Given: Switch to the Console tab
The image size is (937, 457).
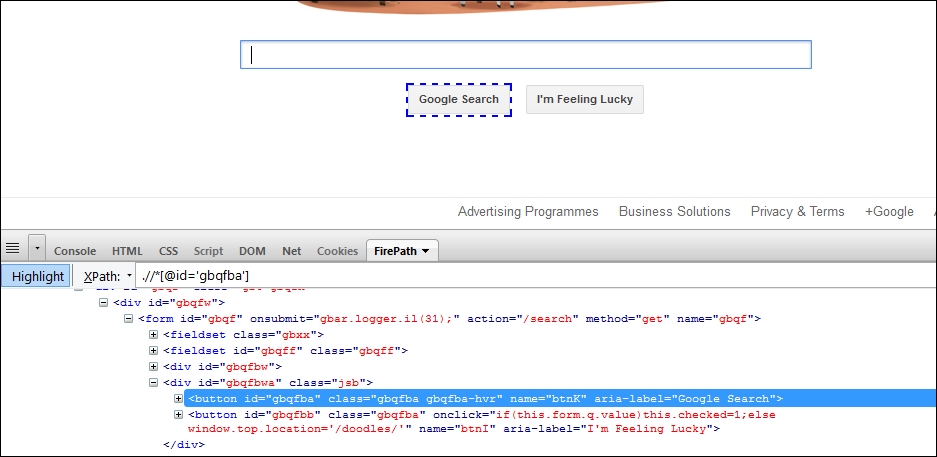Looking at the screenshot, I should coord(75,251).
